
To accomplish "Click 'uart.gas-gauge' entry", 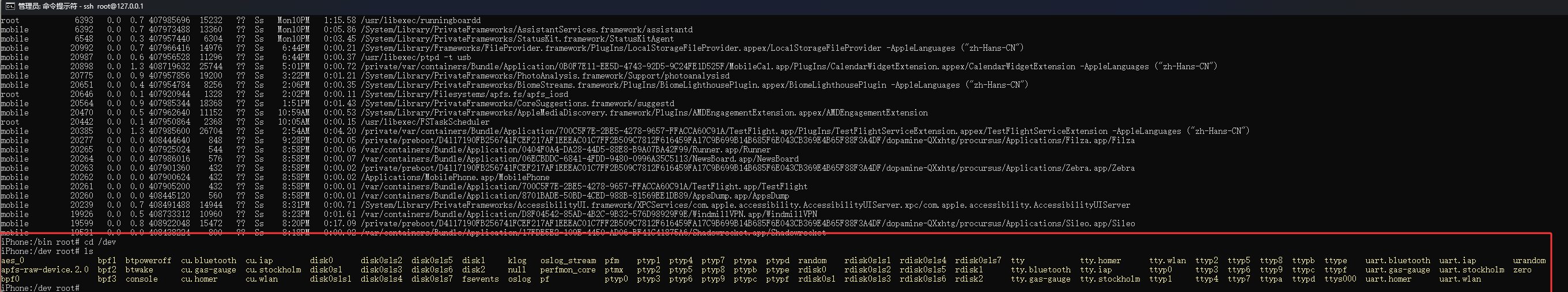I will click(x=1398, y=269).
